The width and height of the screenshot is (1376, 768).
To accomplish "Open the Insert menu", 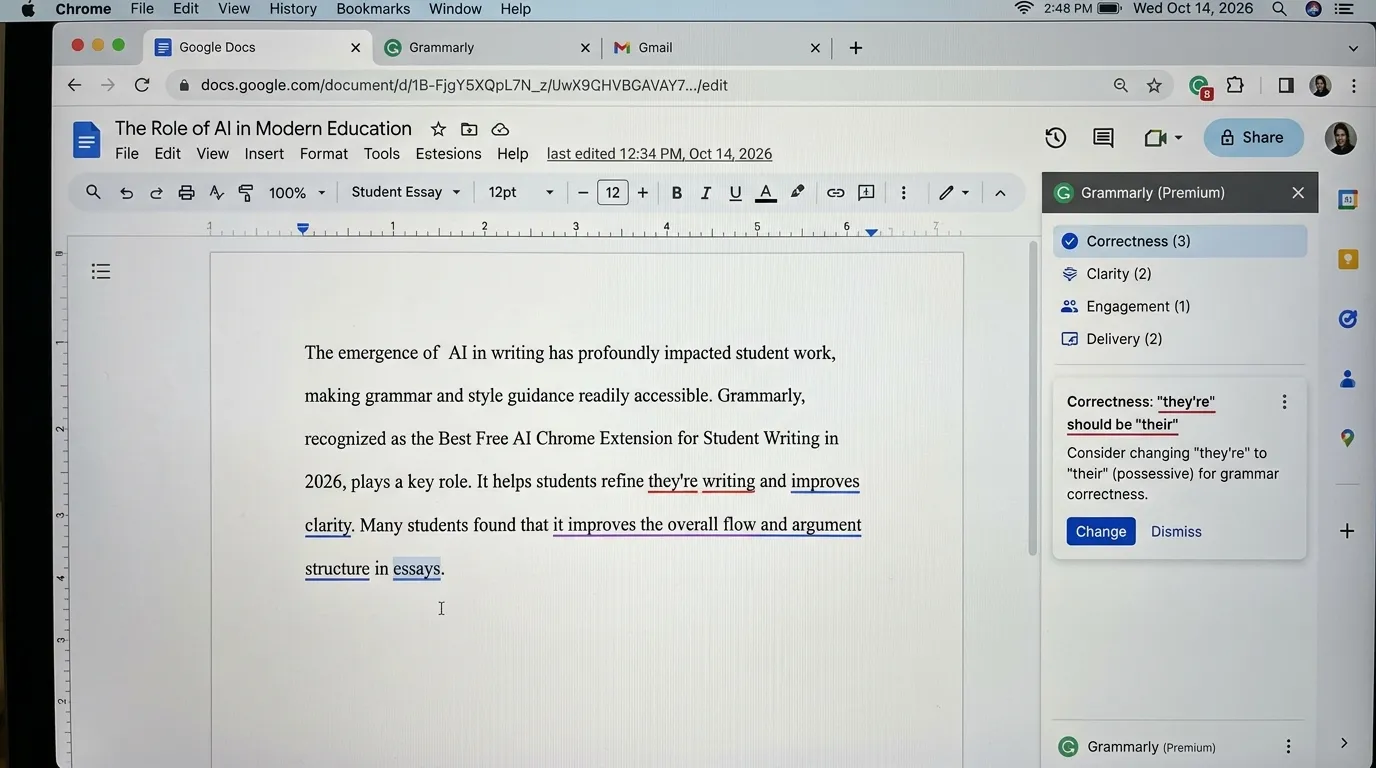I will point(264,154).
